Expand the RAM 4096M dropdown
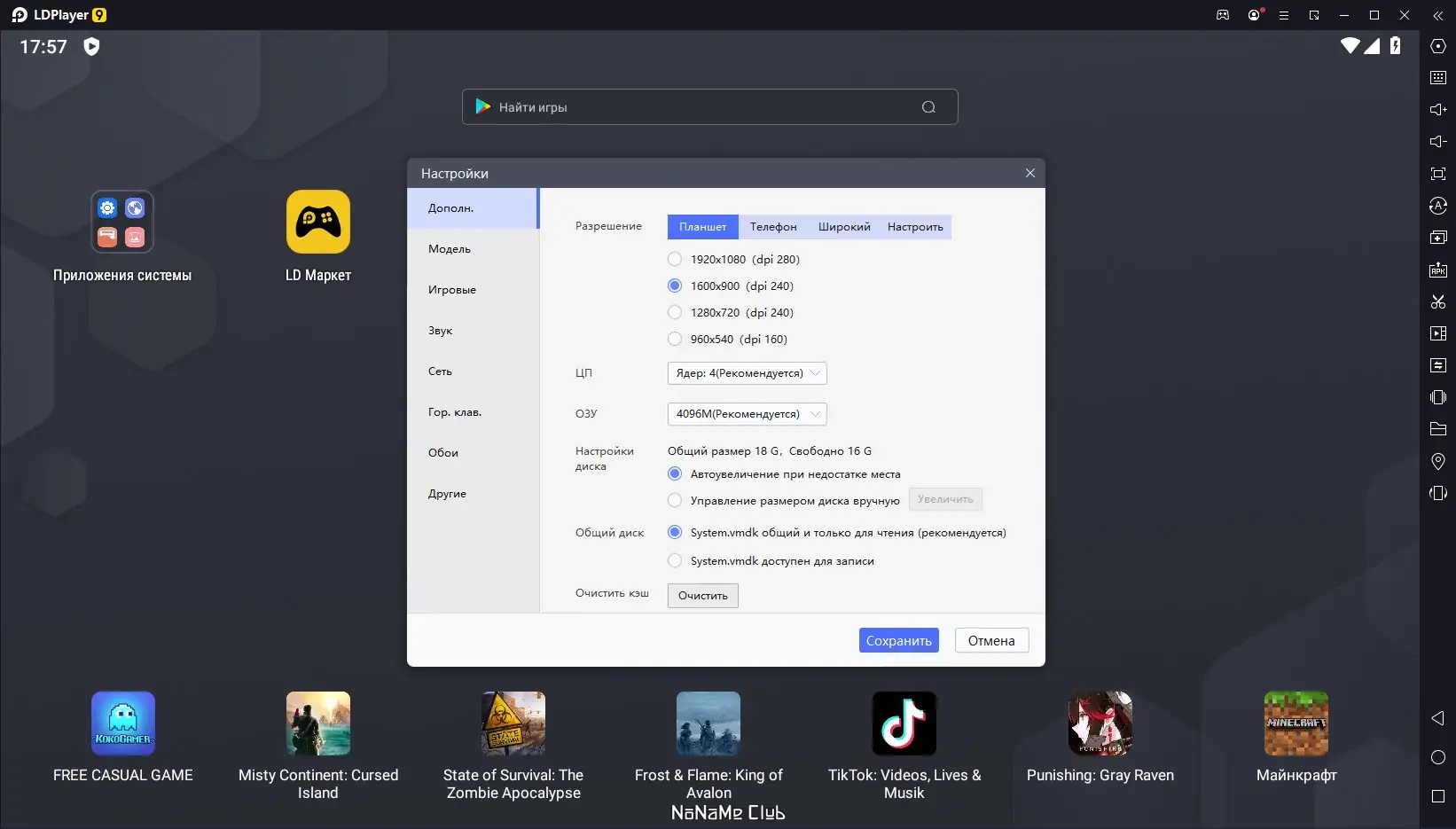The height and width of the screenshot is (829, 1456). (747, 414)
